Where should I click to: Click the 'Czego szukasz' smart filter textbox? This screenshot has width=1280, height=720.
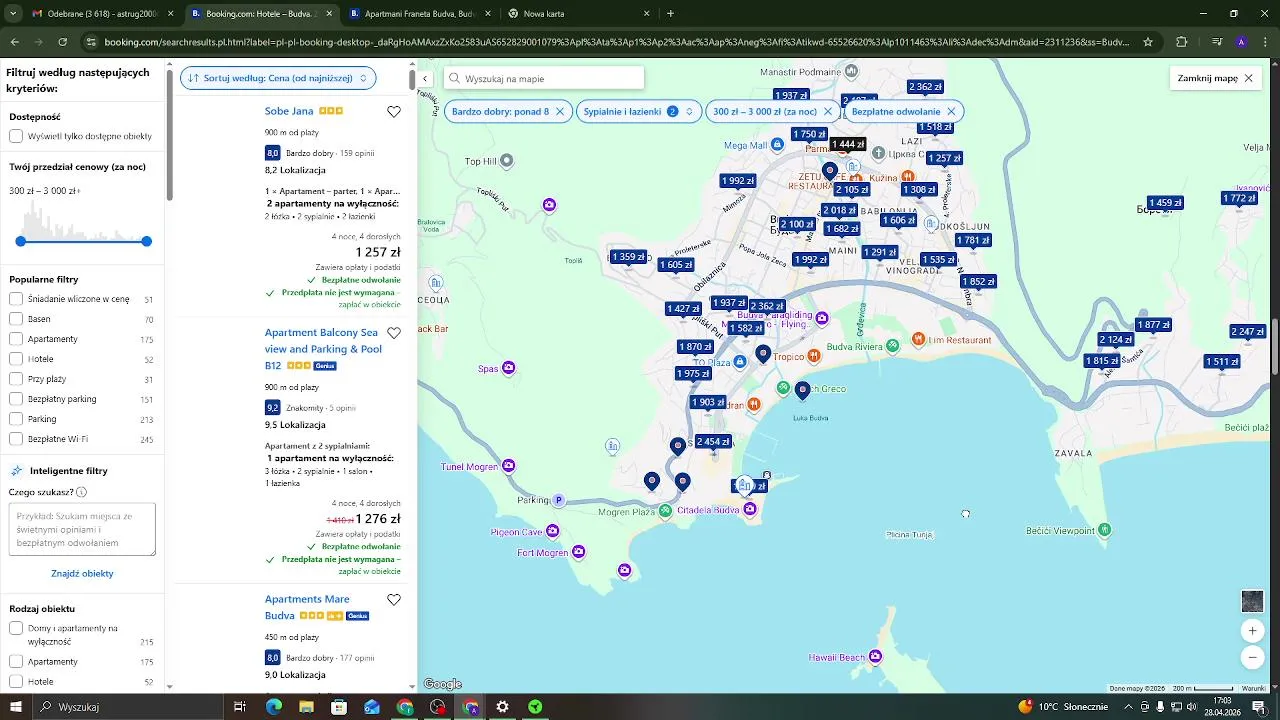pos(82,530)
